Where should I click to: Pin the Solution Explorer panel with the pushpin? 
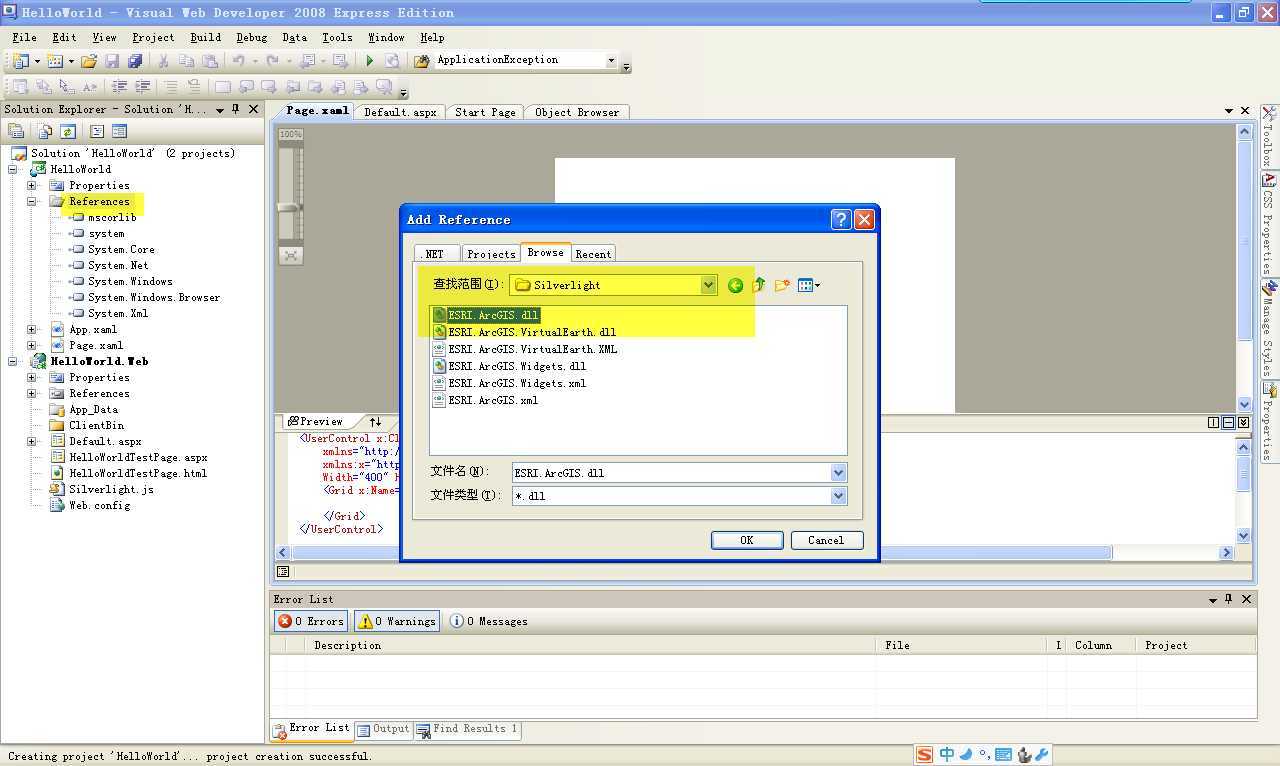click(236, 109)
